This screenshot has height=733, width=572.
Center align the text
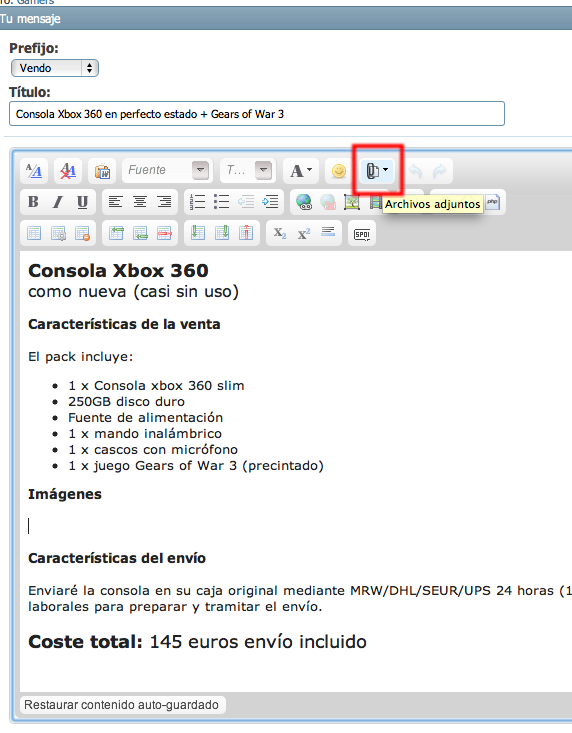[140, 202]
